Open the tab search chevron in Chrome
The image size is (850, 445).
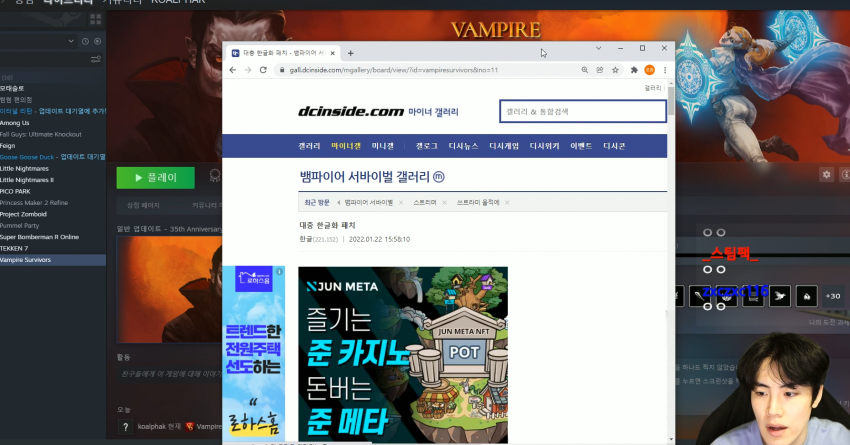pos(598,48)
